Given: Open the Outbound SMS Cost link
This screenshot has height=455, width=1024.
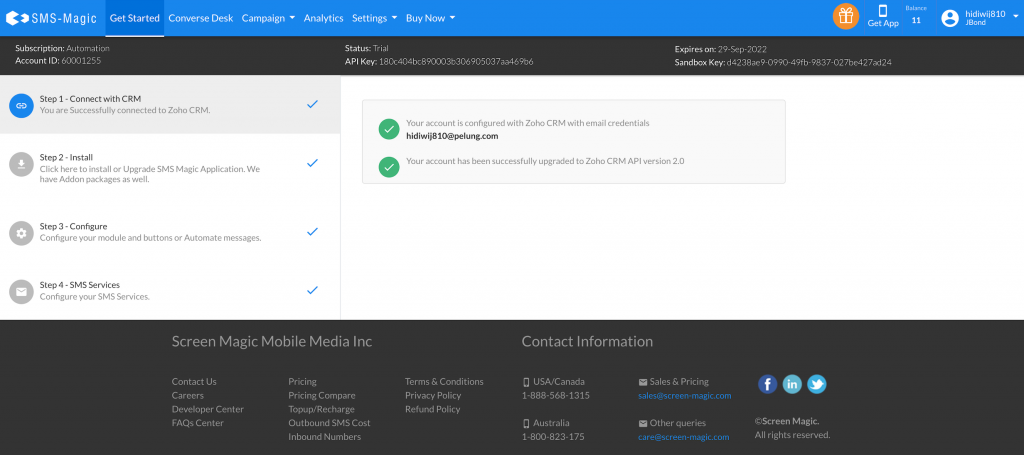Looking at the screenshot, I should [x=329, y=423].
